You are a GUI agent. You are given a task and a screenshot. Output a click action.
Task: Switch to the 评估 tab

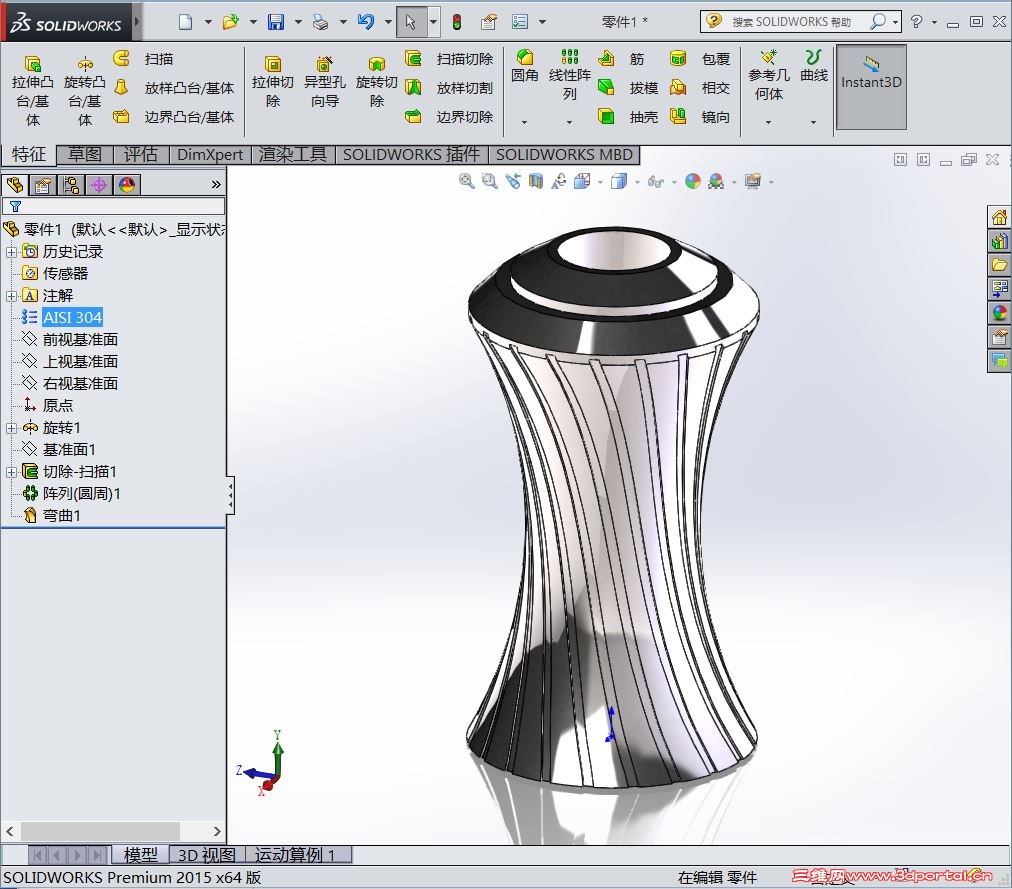click(141, 155)
